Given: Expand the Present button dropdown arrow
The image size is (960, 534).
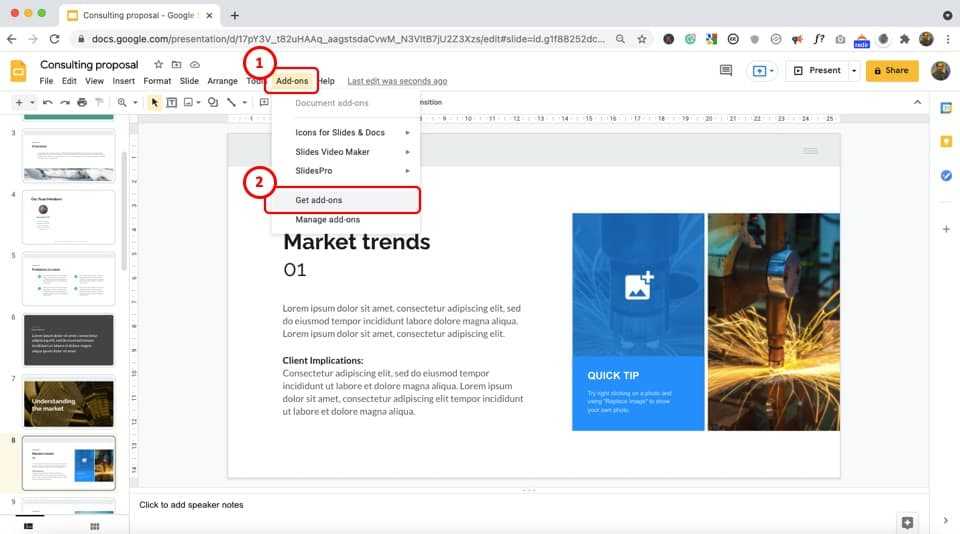Looking at the screenshot, I should [x=853, y=71].
